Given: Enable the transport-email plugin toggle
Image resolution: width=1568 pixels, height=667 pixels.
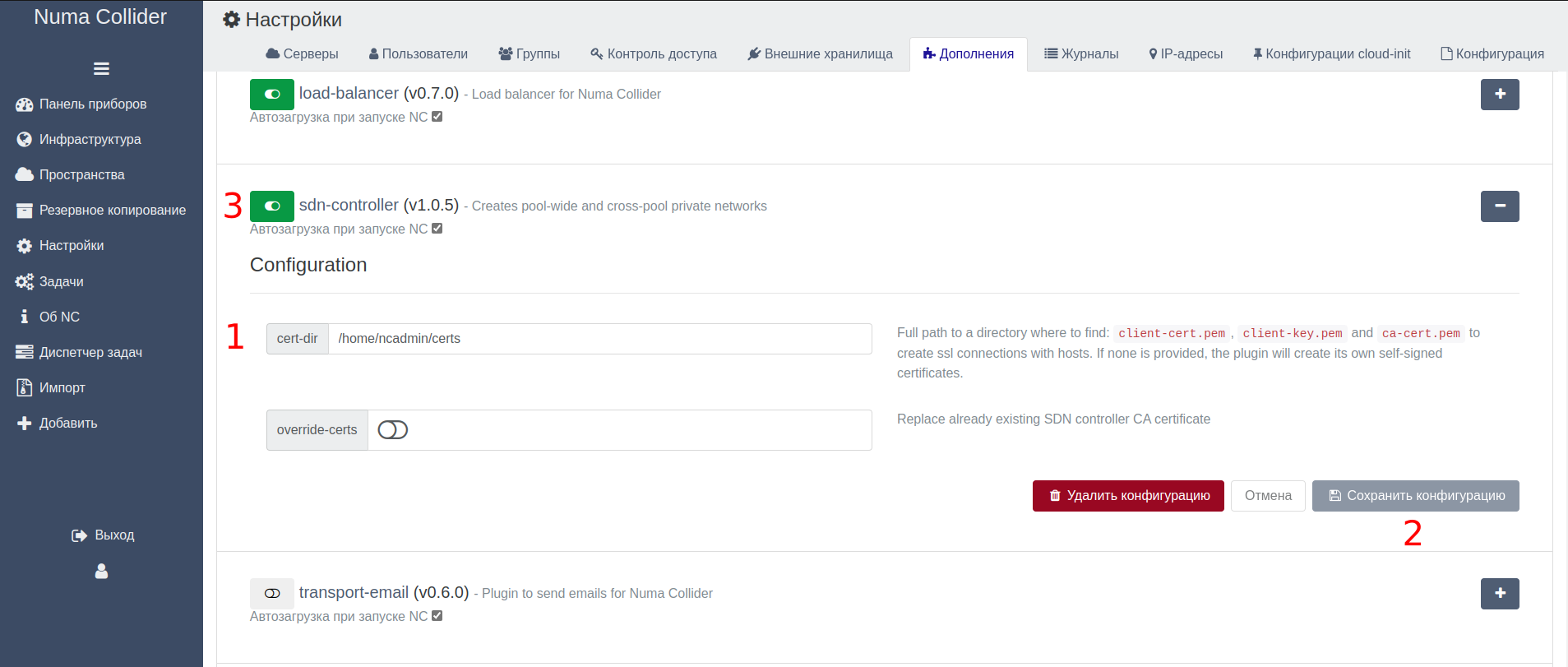Looking at the screenshot, I should click(x=272, y=594).
